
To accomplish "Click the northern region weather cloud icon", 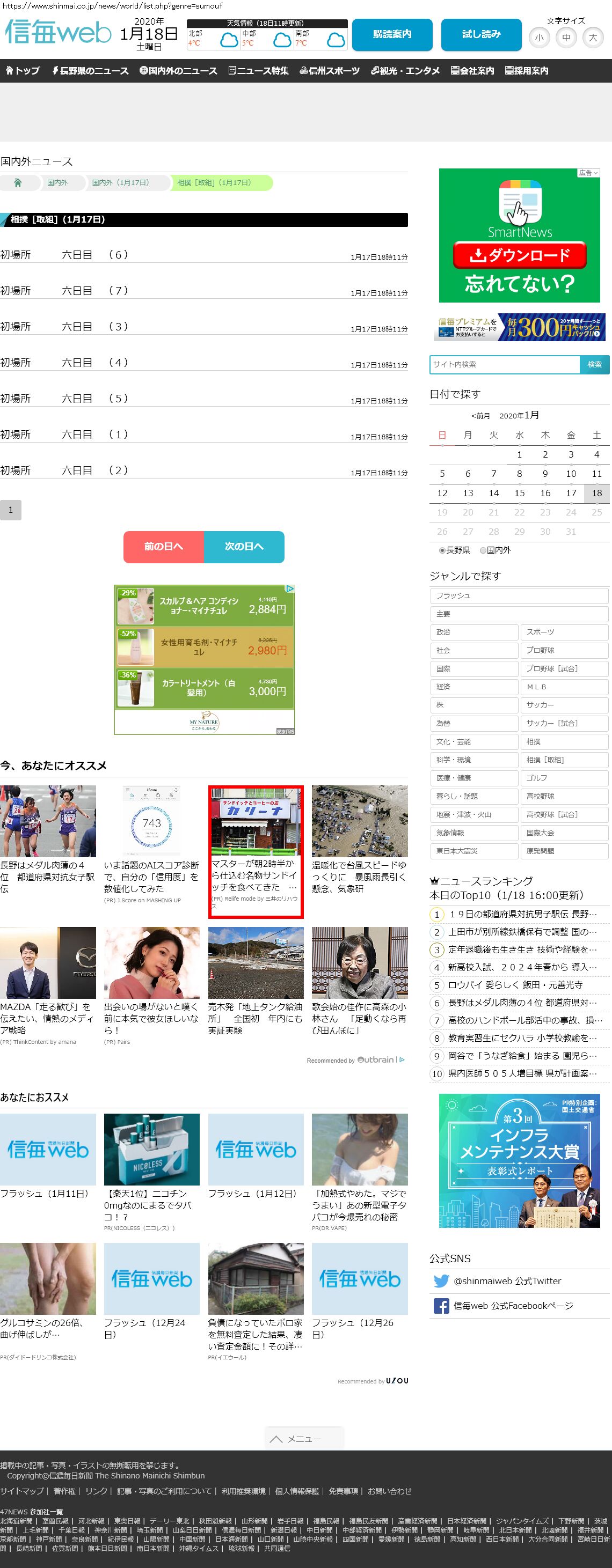I will coord(229,41).
